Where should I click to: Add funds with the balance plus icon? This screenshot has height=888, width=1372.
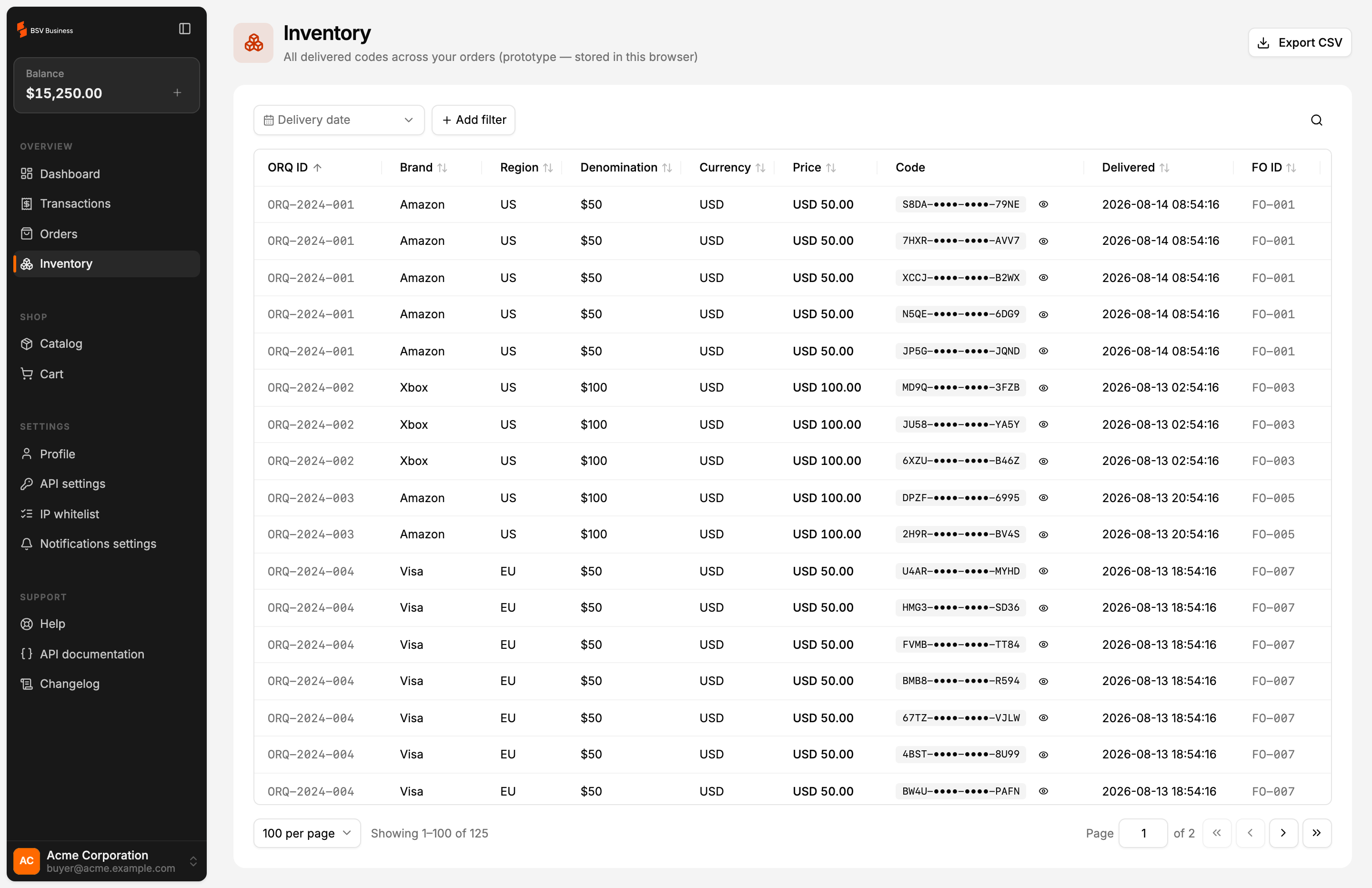[178, 92]
